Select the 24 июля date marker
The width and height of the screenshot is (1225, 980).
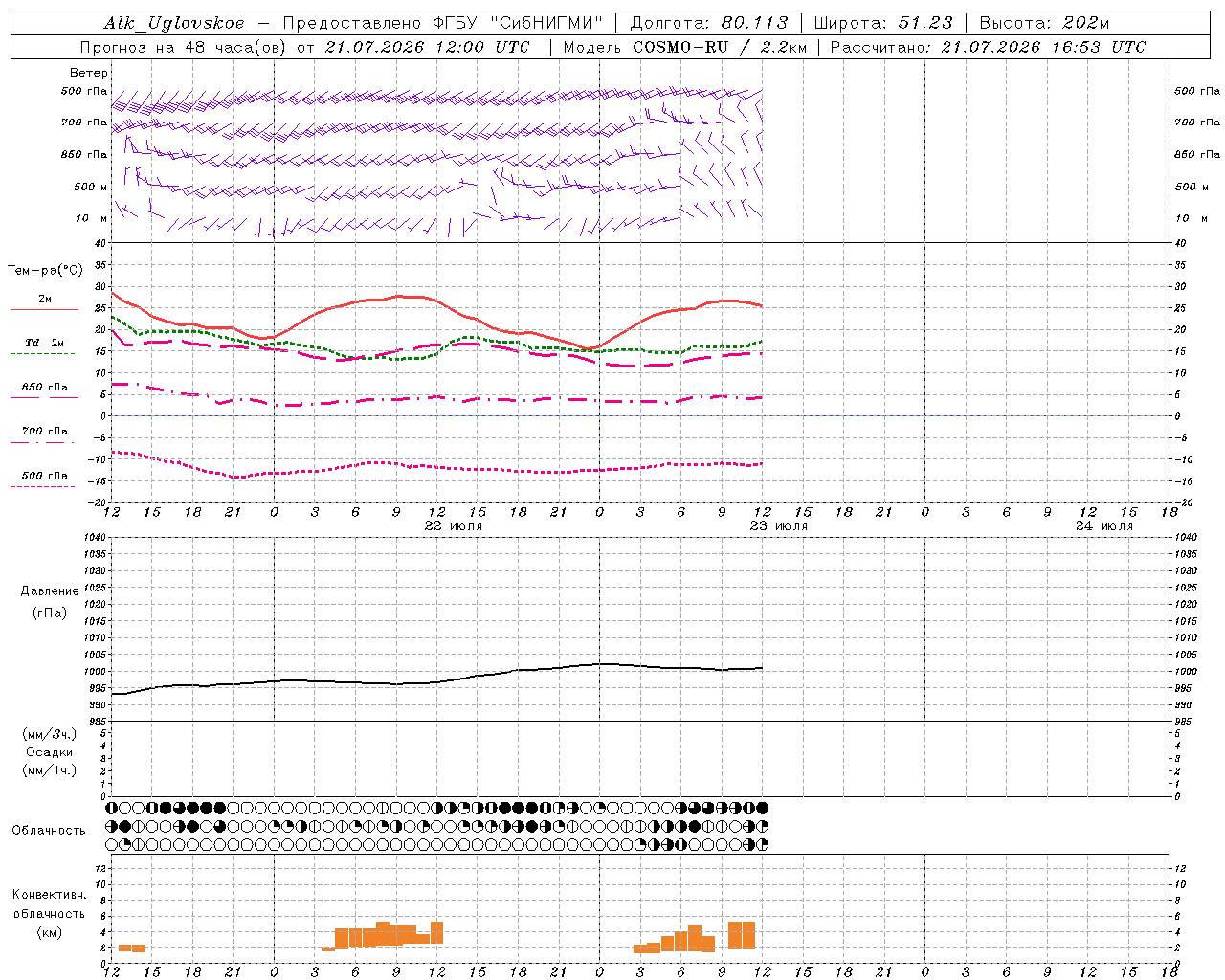pyautogui.click(x=1103, y=526)
